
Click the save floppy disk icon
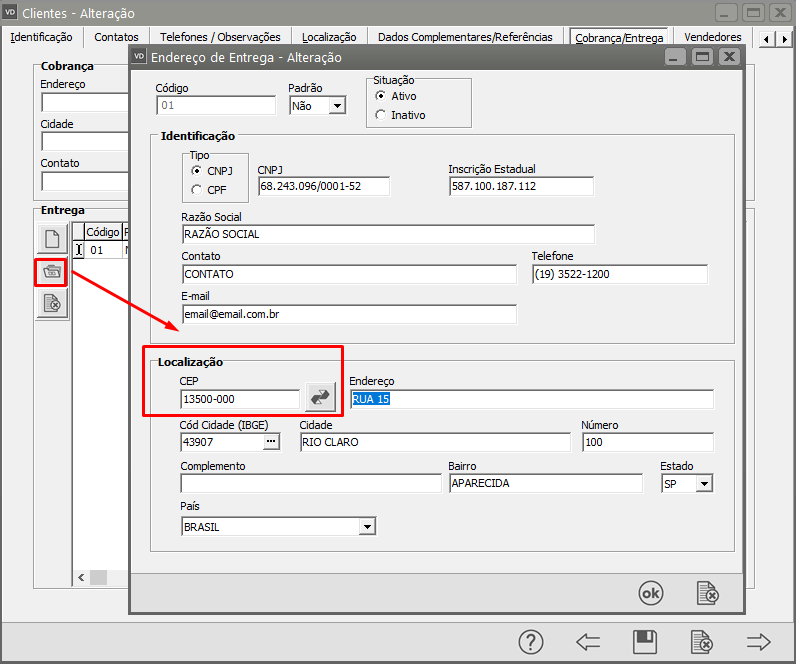(645, 642)
